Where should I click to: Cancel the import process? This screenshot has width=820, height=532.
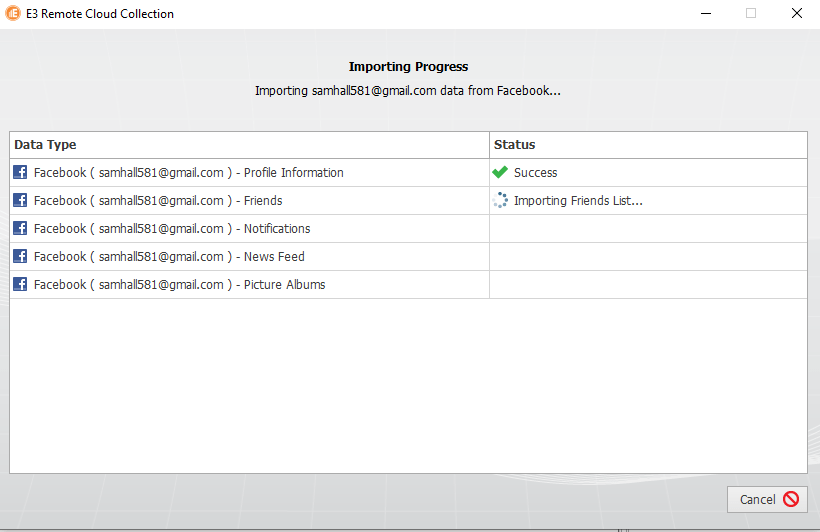coord(767,500)
